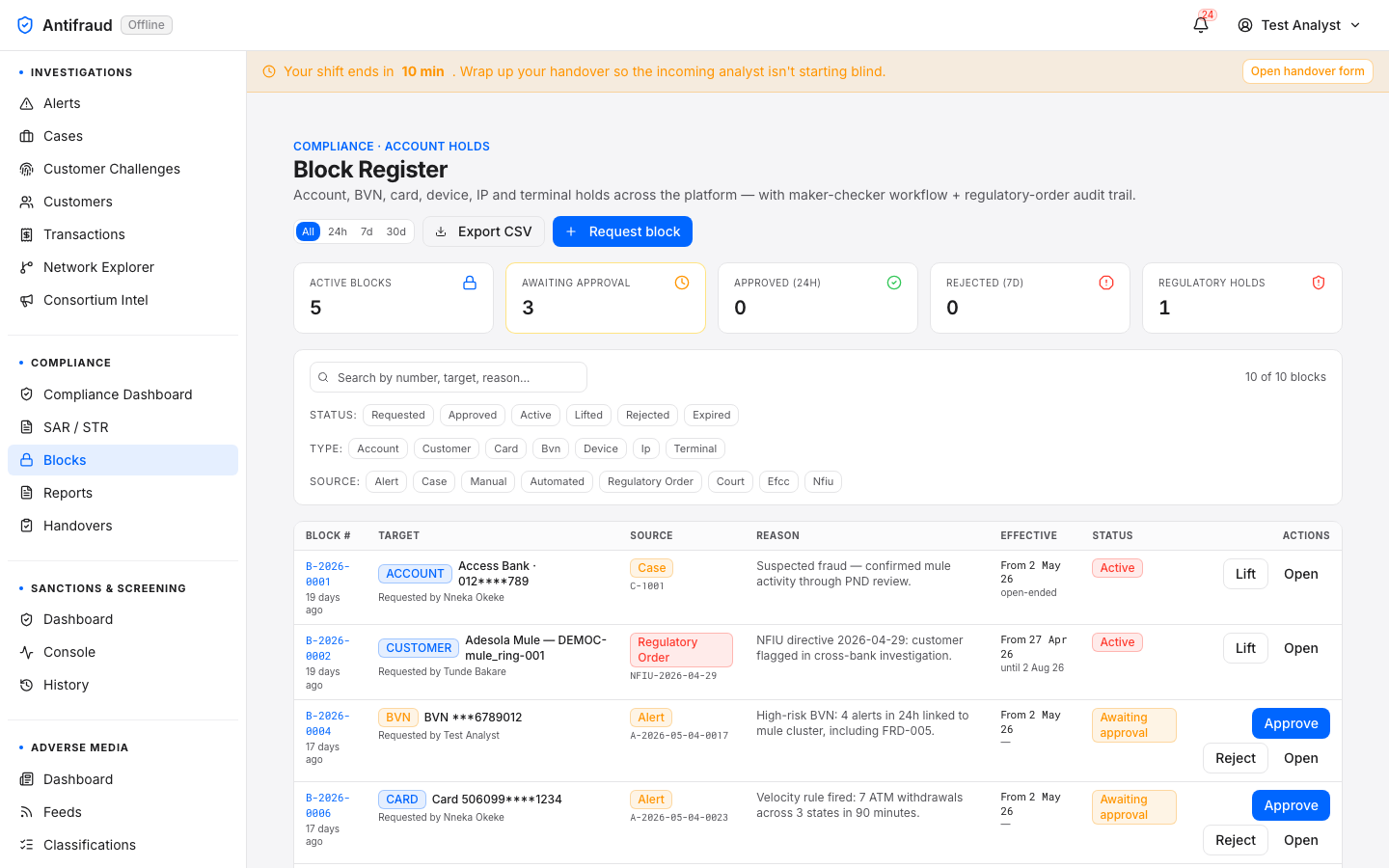Select the 30d time range toggle
The height and width of the screenshot is (868, 1389).
tap(396, 231)
